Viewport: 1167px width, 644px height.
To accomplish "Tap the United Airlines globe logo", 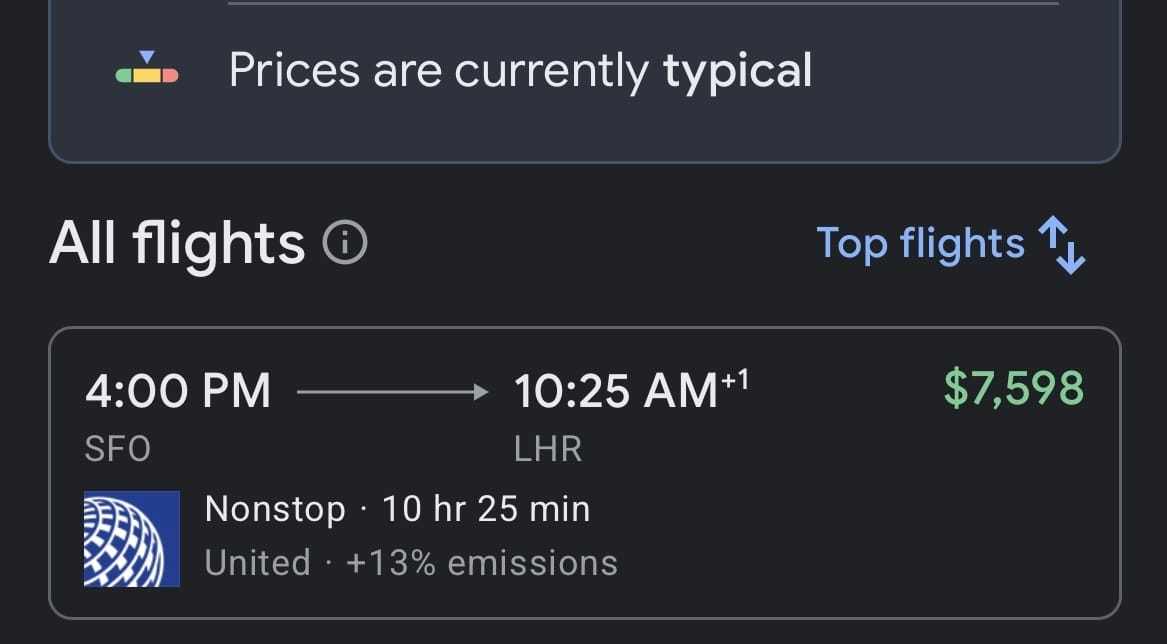I will tap(132, 538).
